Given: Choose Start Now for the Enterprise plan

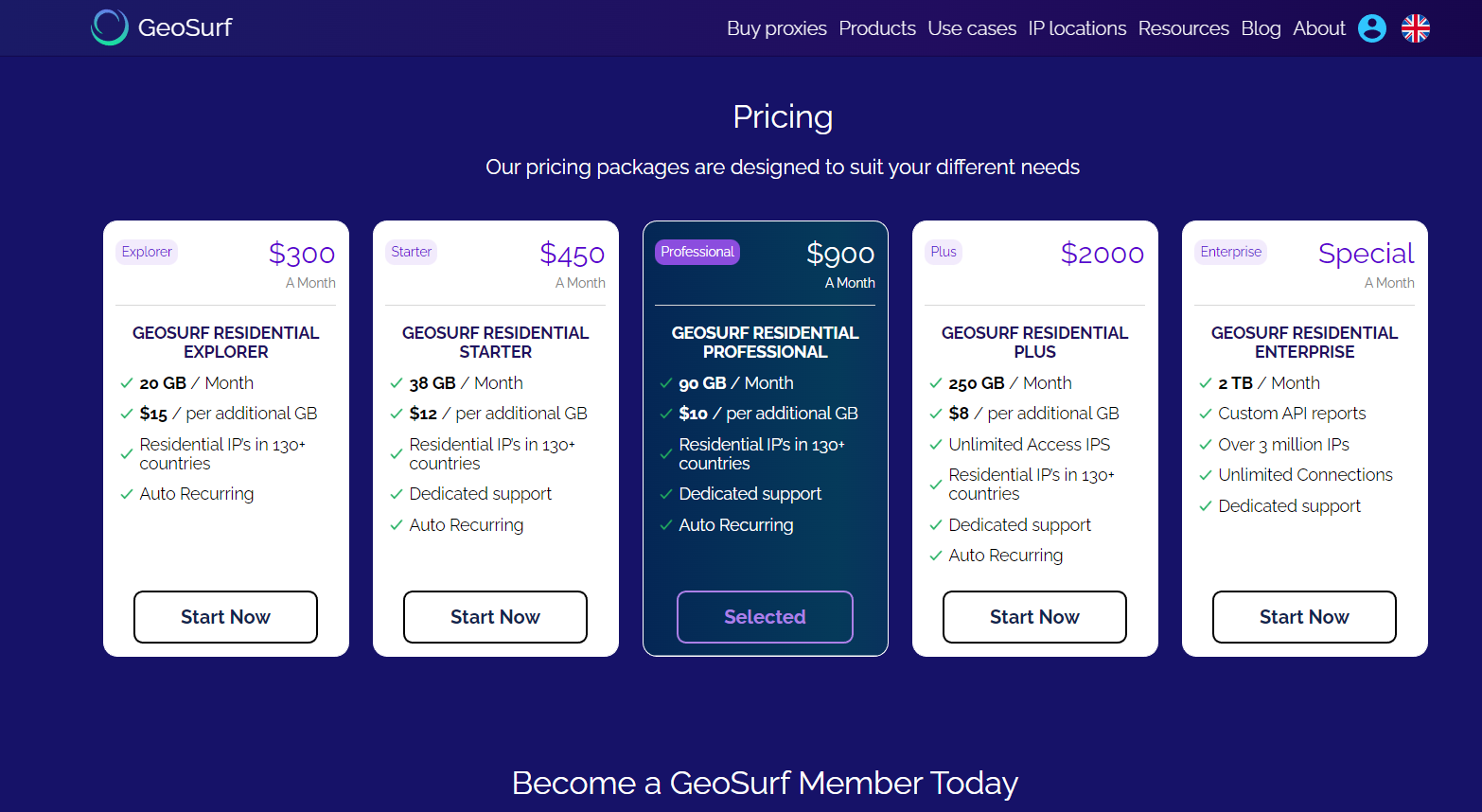Looking at the screenshot, I should (x=1303, y=617).
